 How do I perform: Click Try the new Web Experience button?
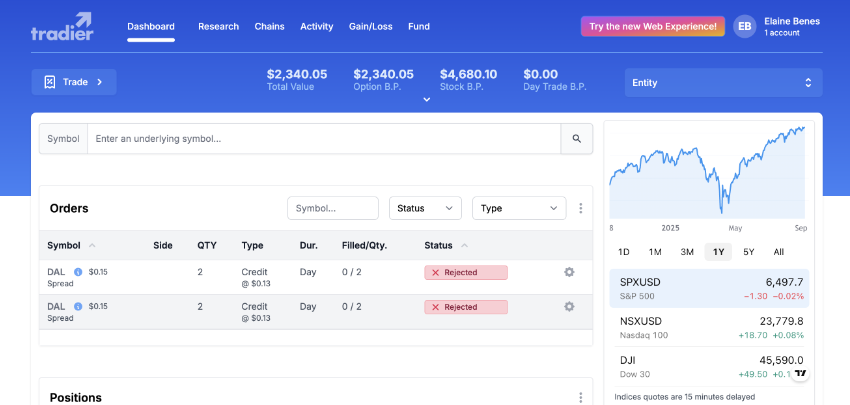coord(653,26)
